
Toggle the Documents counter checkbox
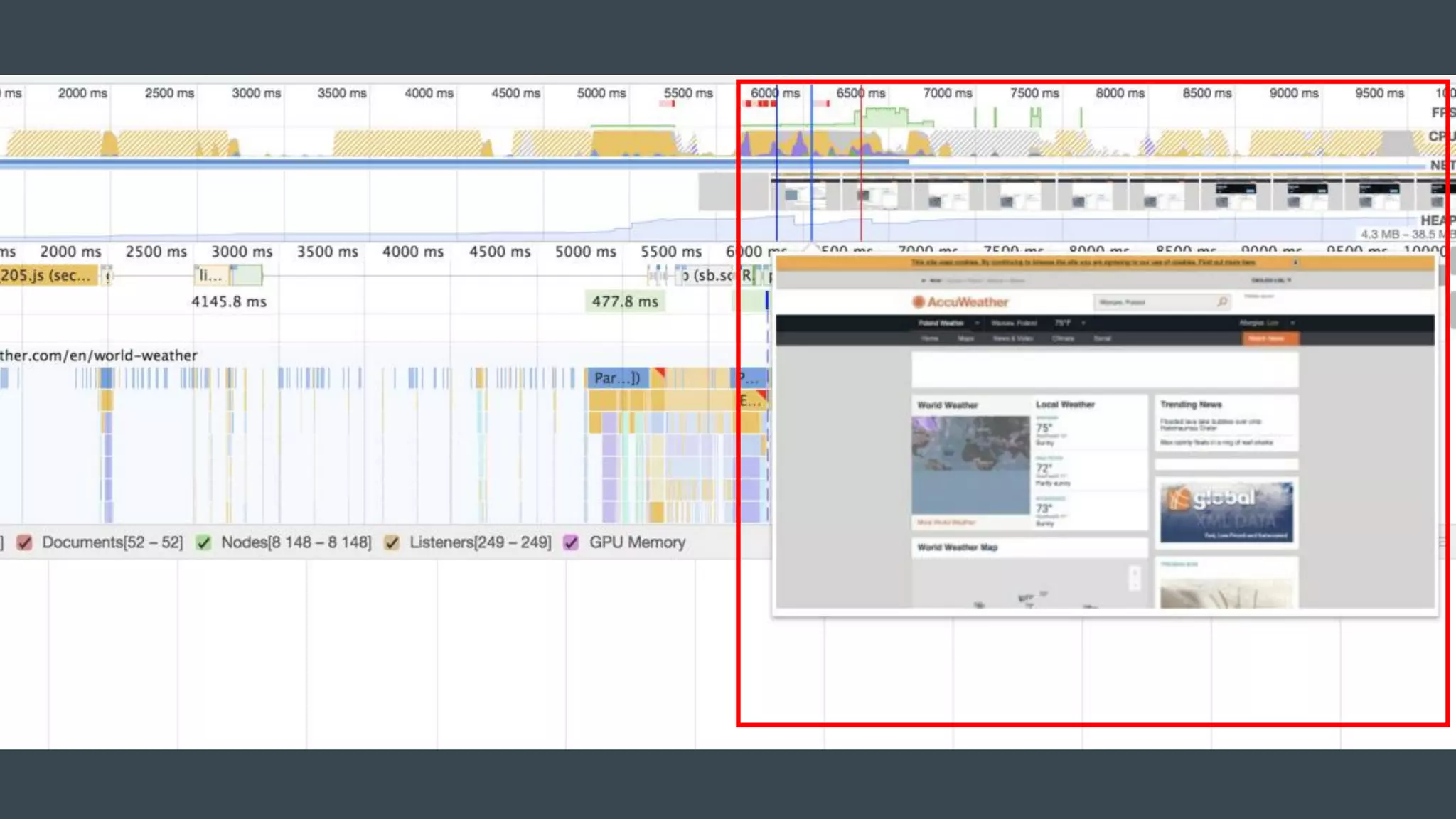25,542
